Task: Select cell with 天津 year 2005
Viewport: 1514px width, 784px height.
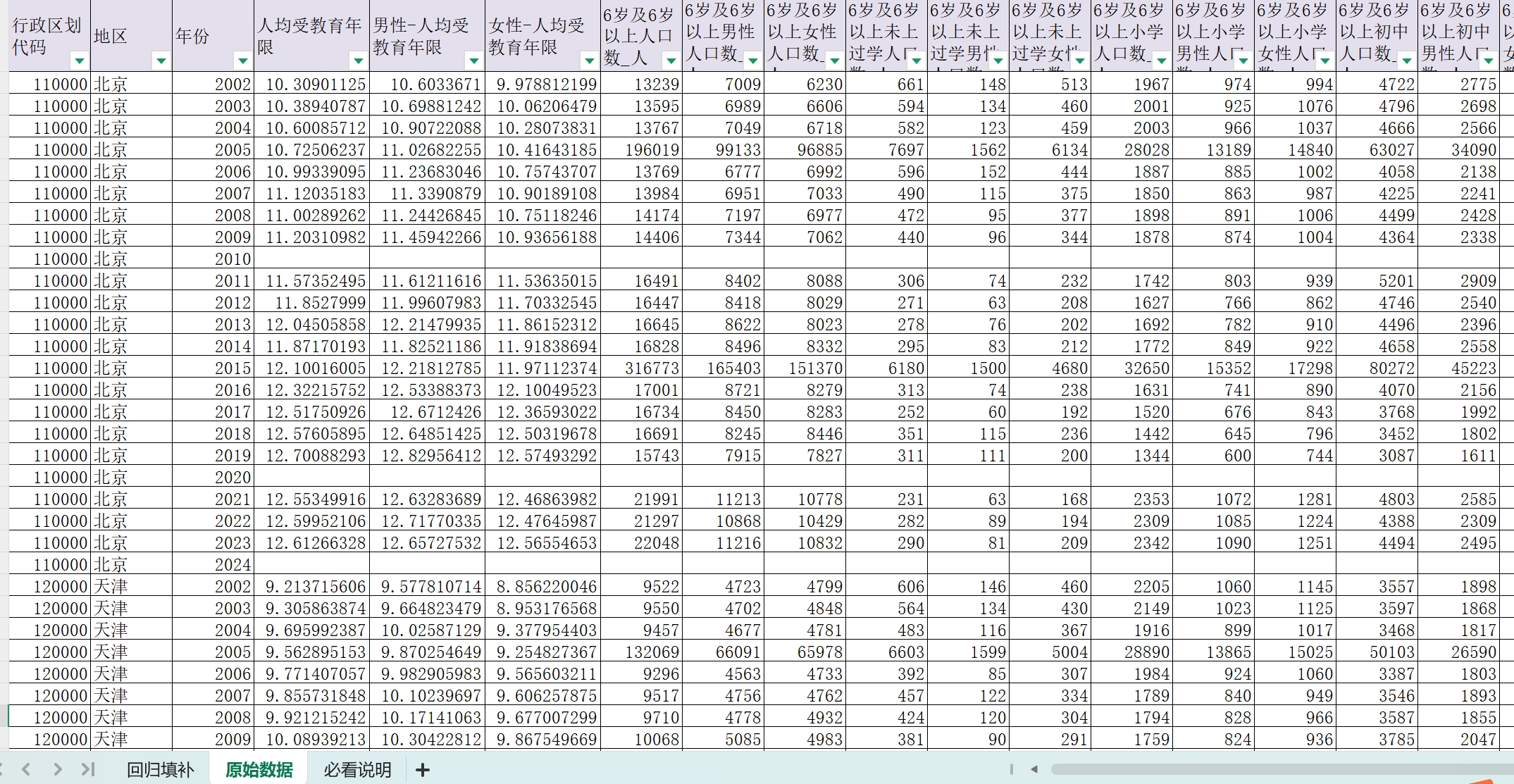Action: tap(213, 652)
